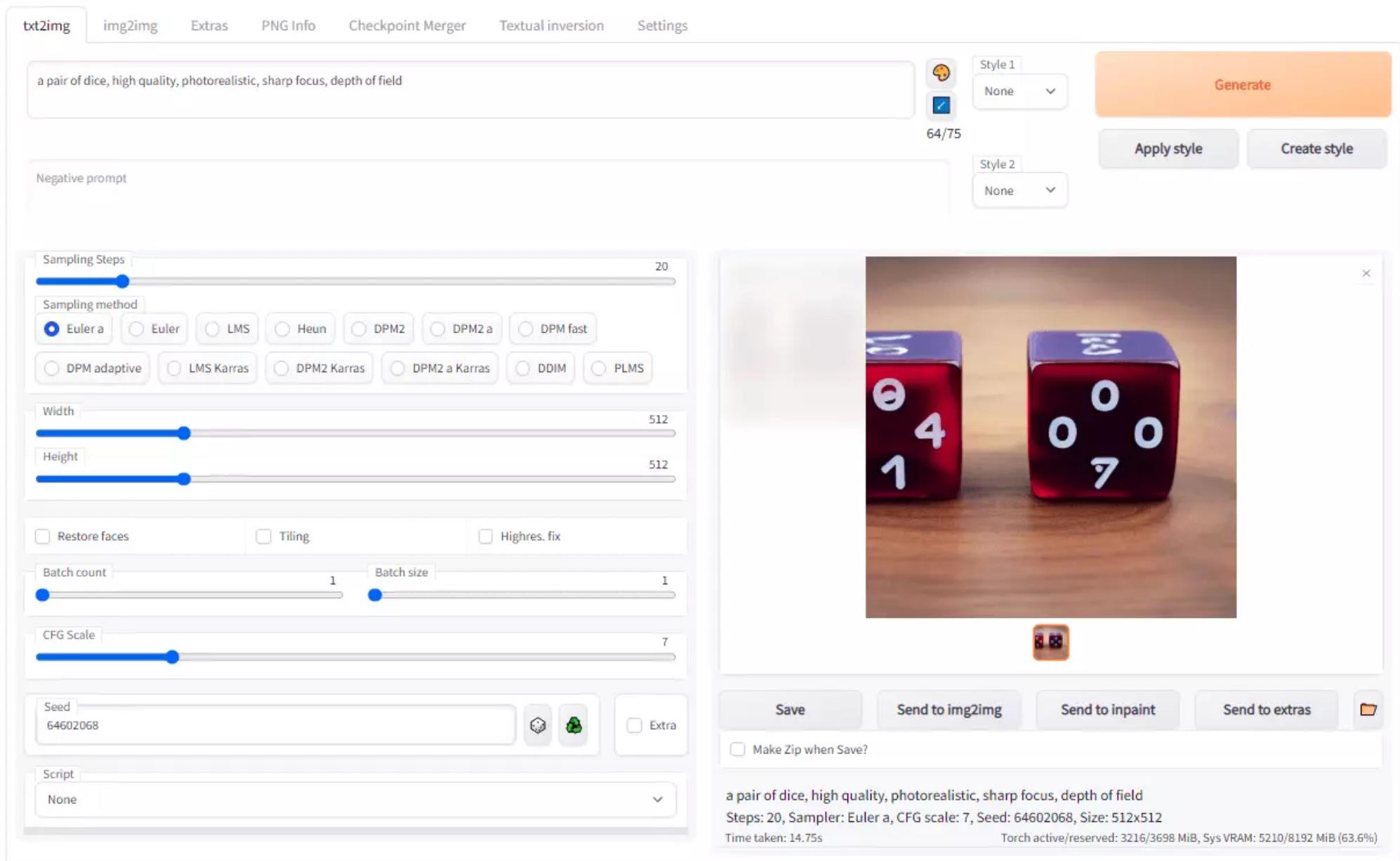Click the generated dice image preview
The width and height of the screenshot is (1400, 861).
[x=1050, y=437]
